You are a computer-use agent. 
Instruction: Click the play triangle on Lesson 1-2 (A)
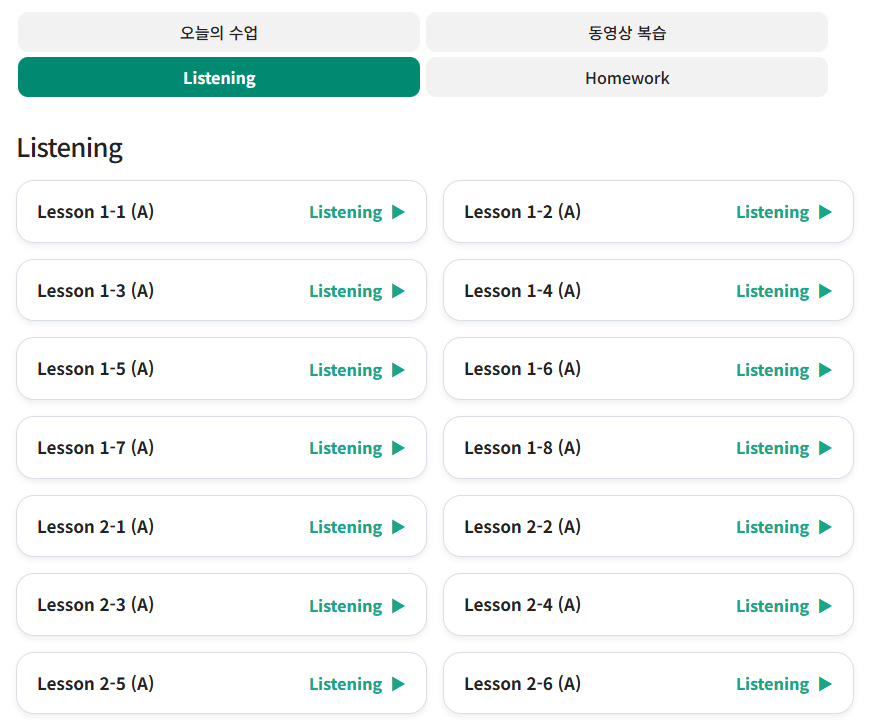826,212
